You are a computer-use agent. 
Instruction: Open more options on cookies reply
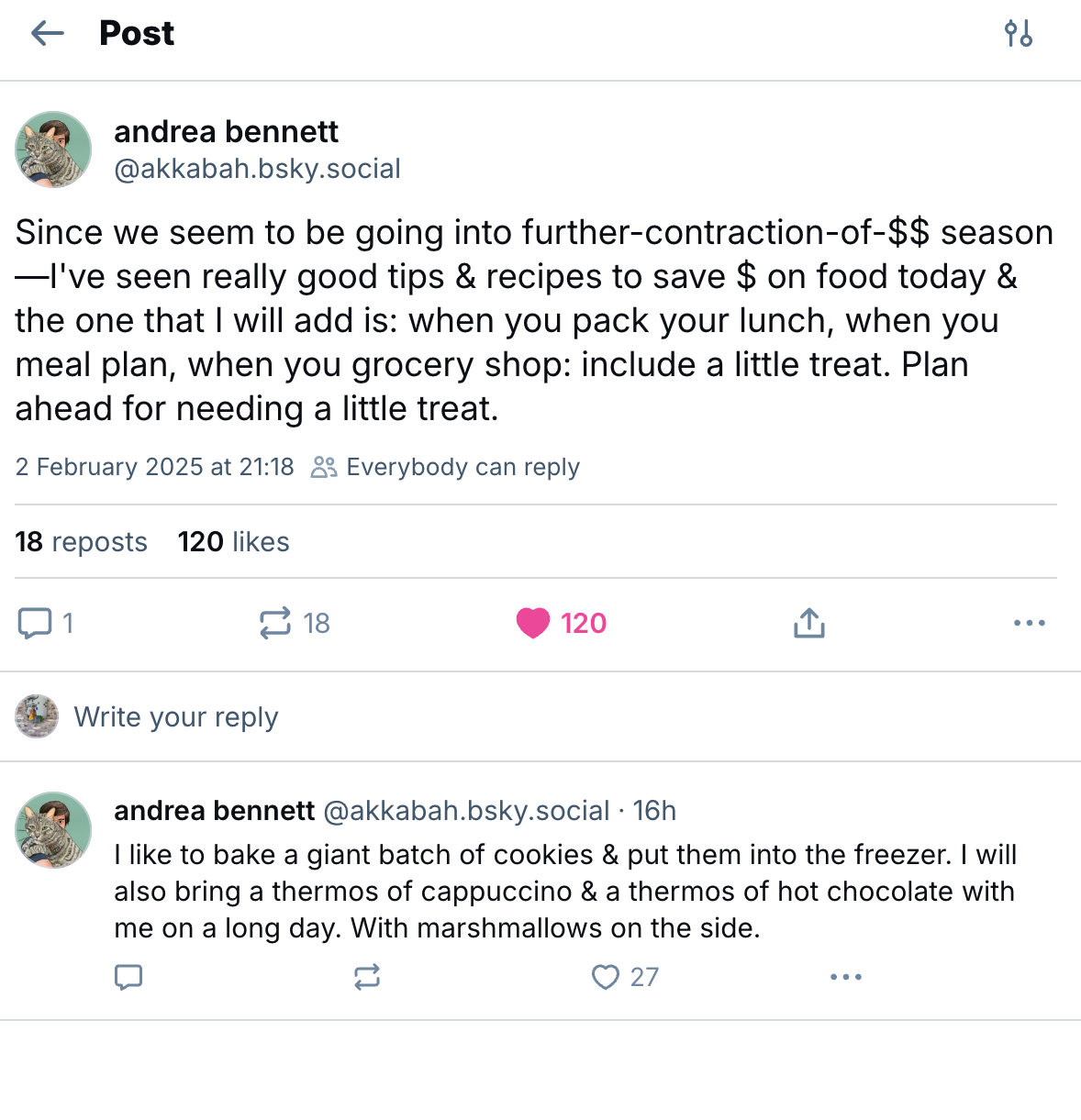(845, 977)
